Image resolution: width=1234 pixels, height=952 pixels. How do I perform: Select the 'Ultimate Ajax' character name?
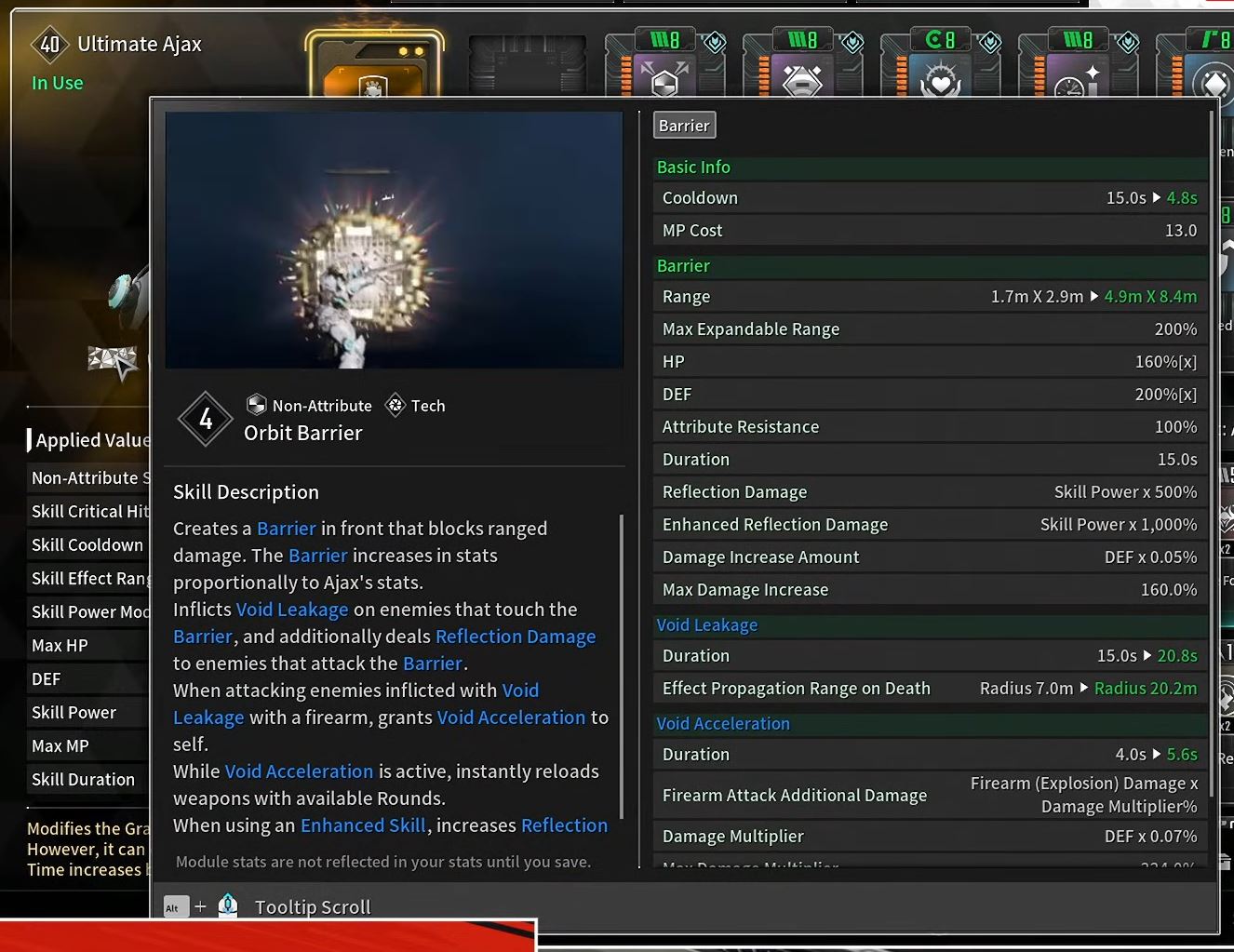click(x=140, y=44)
